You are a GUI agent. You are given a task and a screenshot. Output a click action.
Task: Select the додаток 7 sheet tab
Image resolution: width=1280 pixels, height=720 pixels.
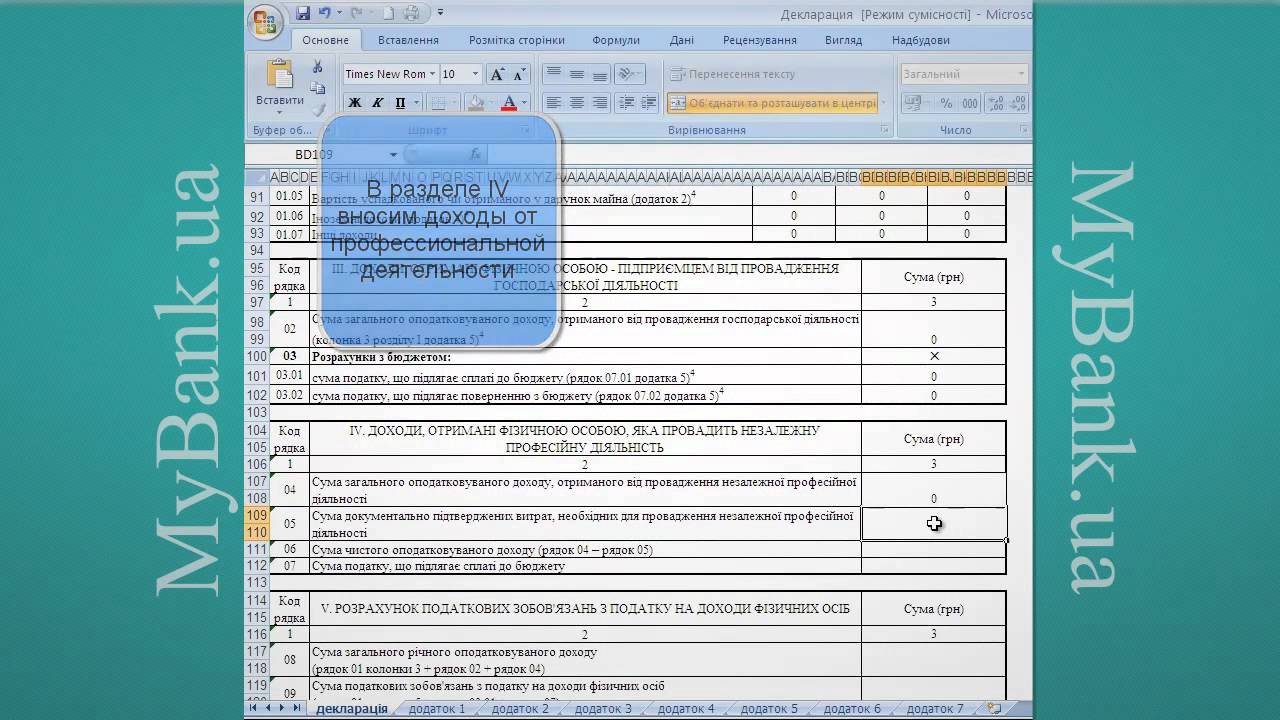935,708
